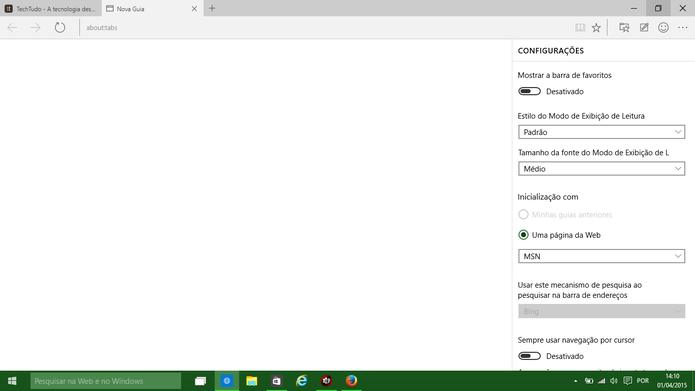Open the Spartan browser taskbar icon
The width and height of the screenshot is (695, 391).
[x=226, y=381]
